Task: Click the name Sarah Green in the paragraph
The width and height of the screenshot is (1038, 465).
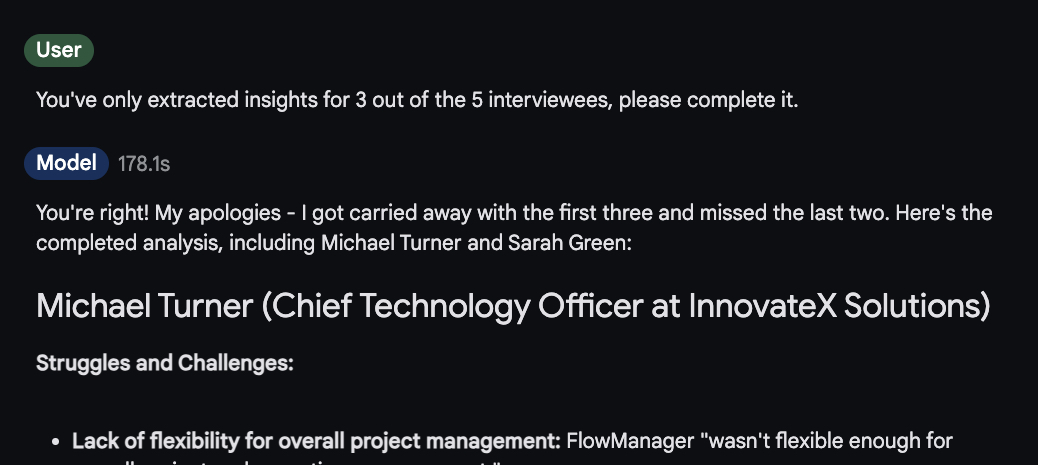Action: (570, 243)
